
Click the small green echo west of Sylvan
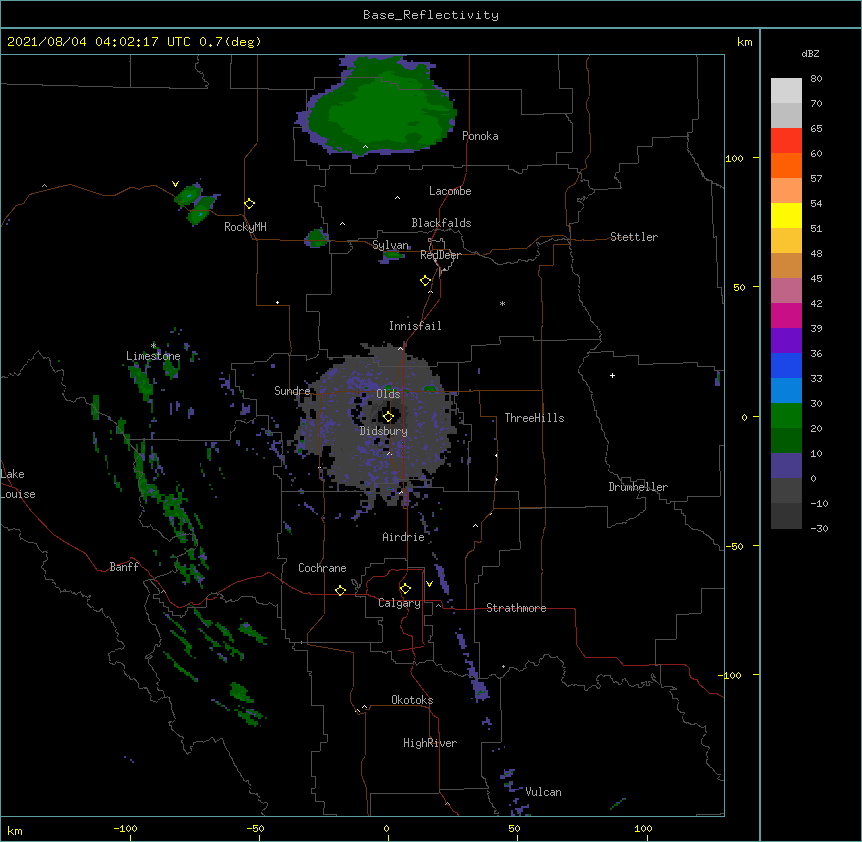coord(316,239)
